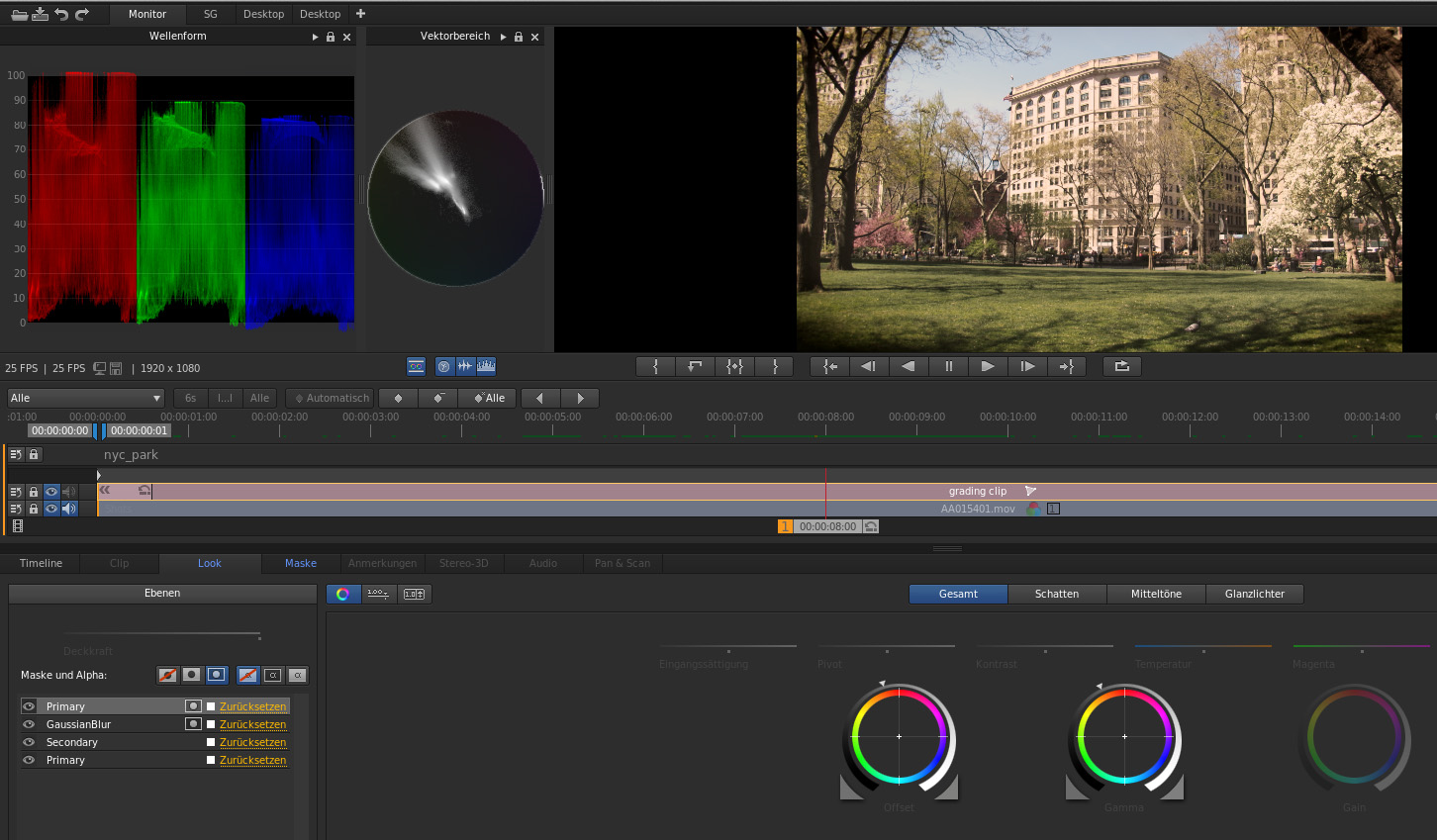This screenshot has width=1437, height=840.
Task: Open the Alle dropdown above the timeline
Action: tap(85, 398)
